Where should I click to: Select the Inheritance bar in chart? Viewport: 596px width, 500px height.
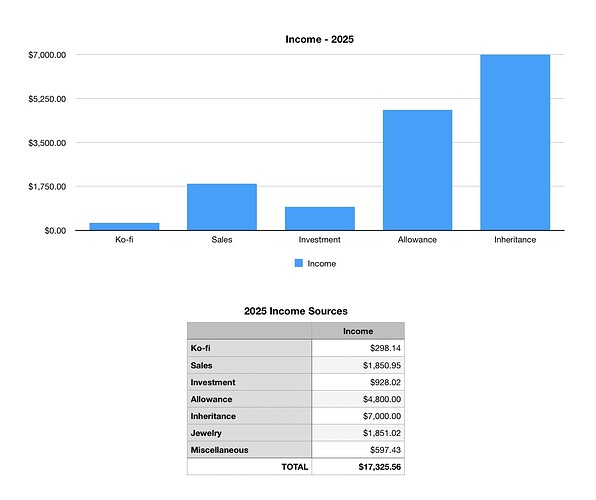515,142
